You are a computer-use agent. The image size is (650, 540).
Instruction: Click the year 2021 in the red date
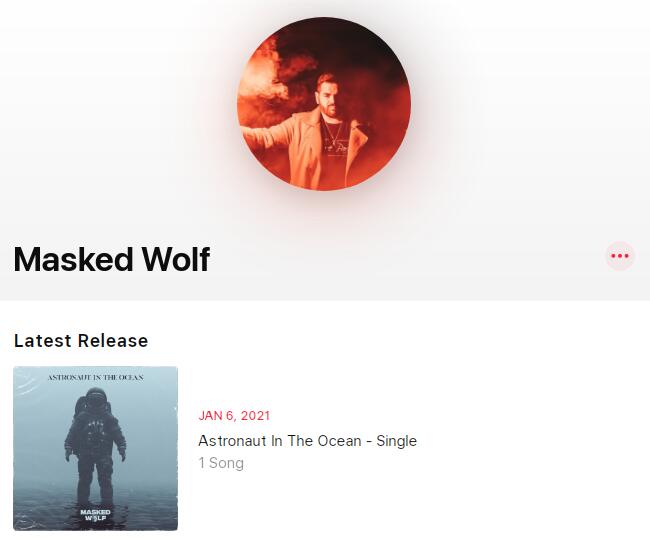pyautogui.click(x=255, y=416)
